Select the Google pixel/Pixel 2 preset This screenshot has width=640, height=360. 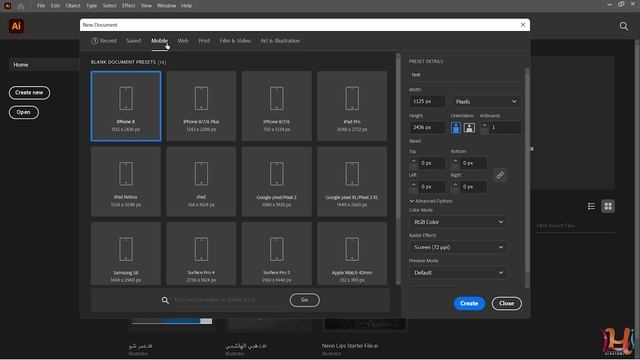tap(277, 182)
